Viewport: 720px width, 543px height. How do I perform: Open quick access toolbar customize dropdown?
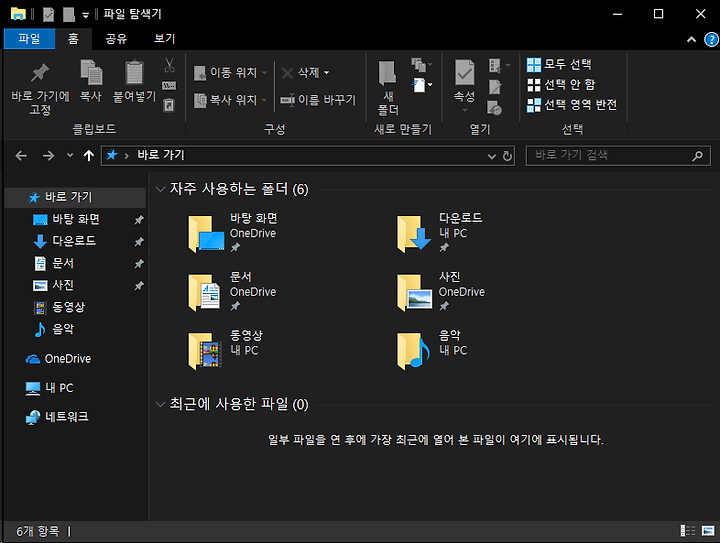[85, 15]
